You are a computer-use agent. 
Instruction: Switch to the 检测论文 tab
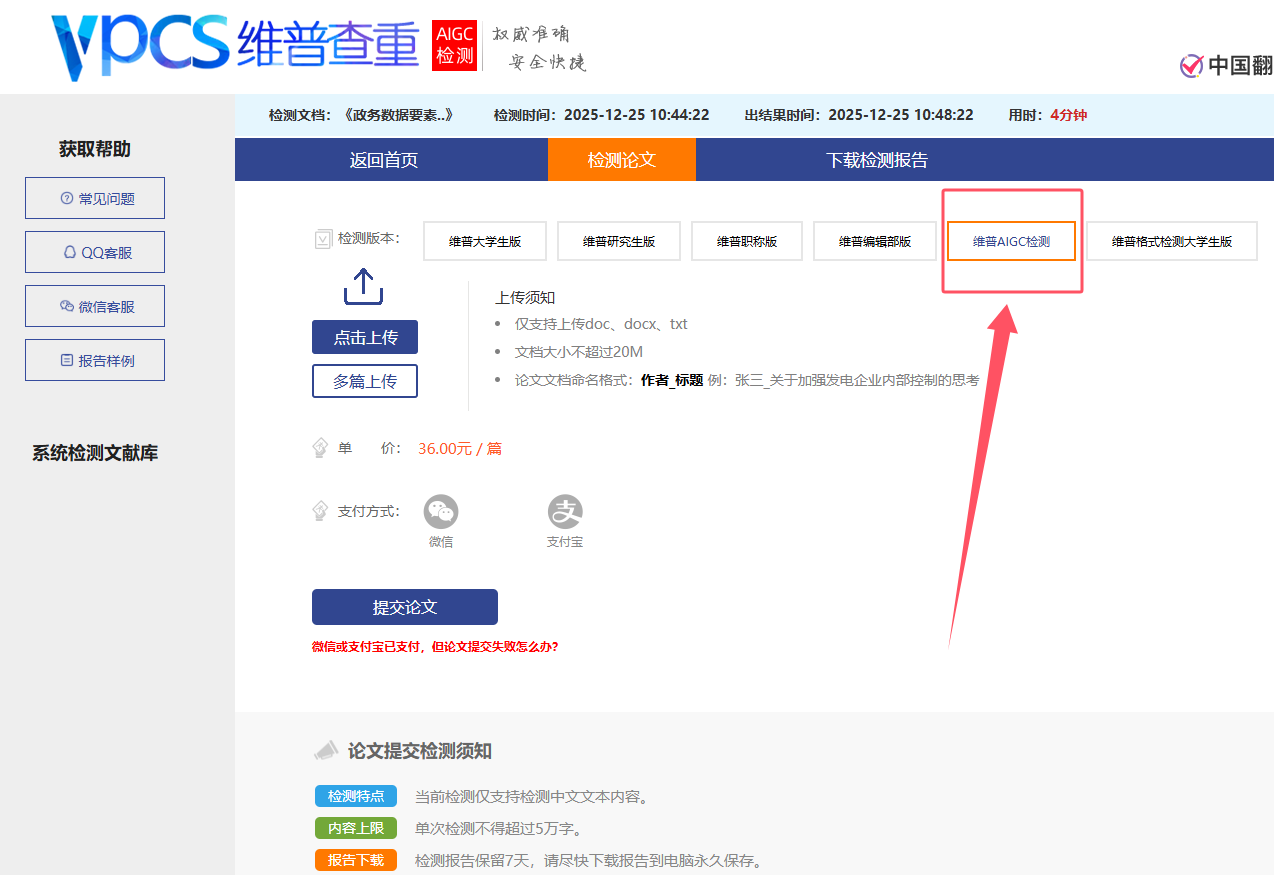tap(621, 159)
